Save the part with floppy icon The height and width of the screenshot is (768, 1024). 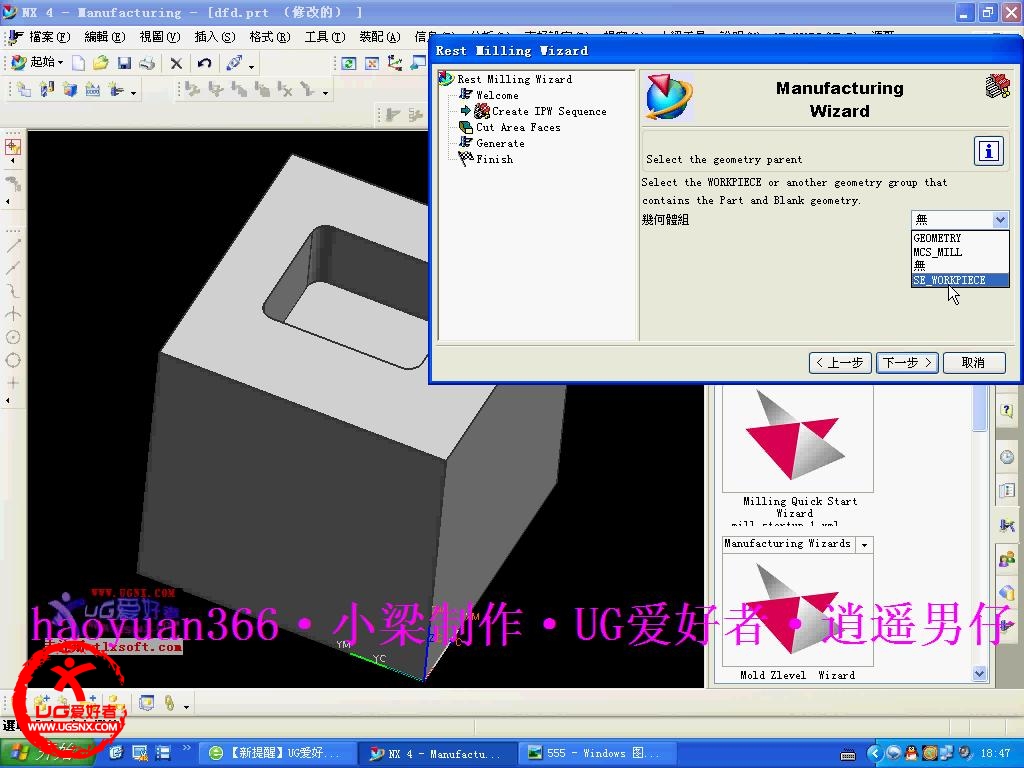tap(124, 63)
